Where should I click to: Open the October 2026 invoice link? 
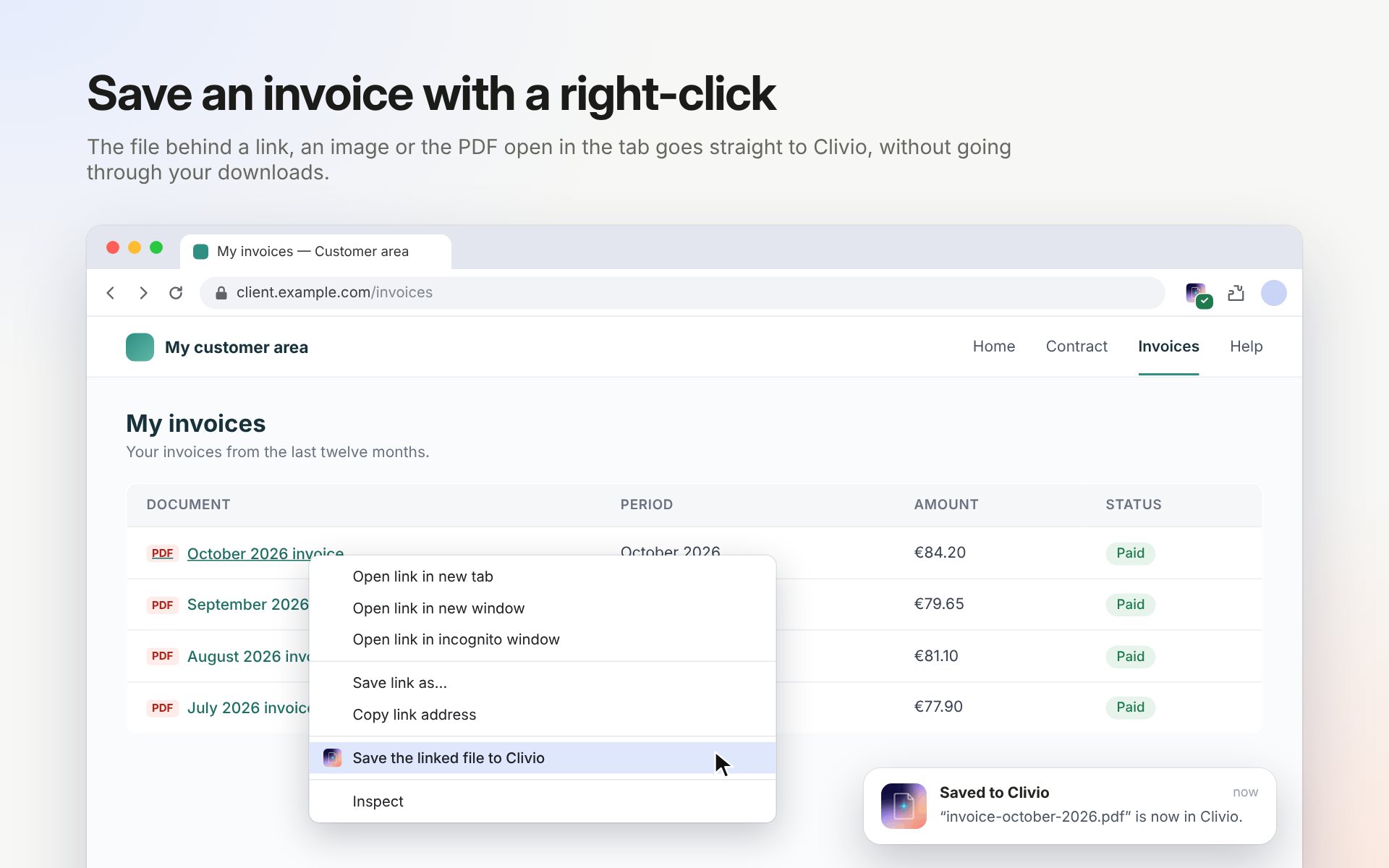point(266,554)
